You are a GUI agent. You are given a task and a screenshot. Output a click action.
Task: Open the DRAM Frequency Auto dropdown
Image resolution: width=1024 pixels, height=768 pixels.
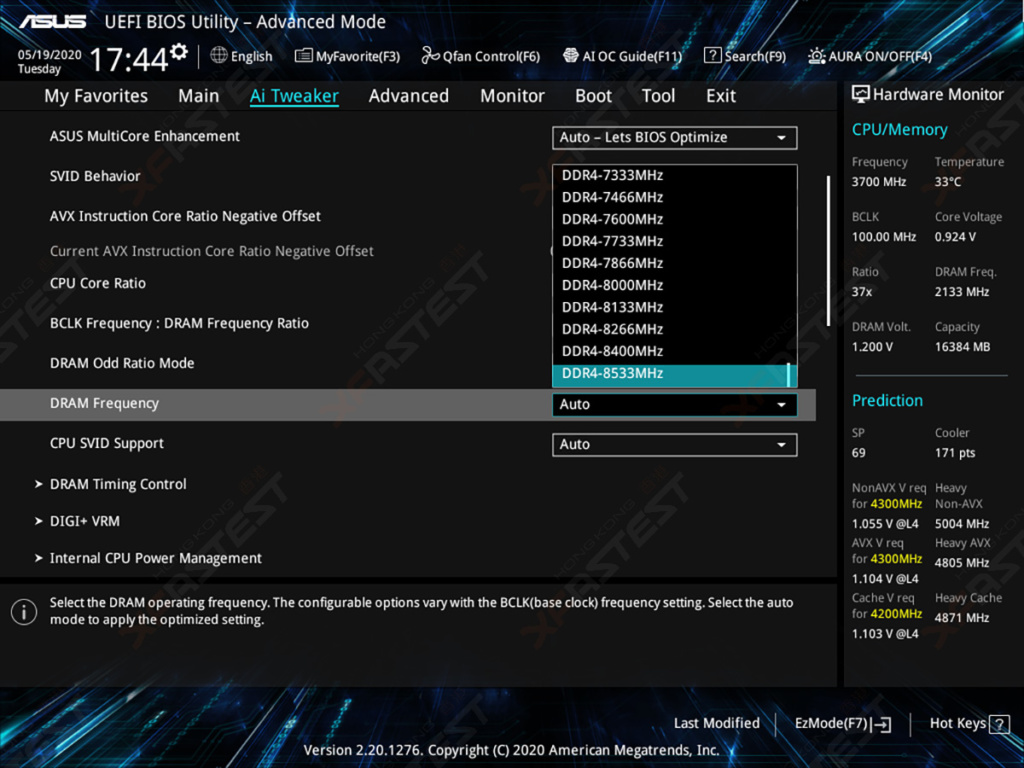pyautogui.click(x=675, y=405)
